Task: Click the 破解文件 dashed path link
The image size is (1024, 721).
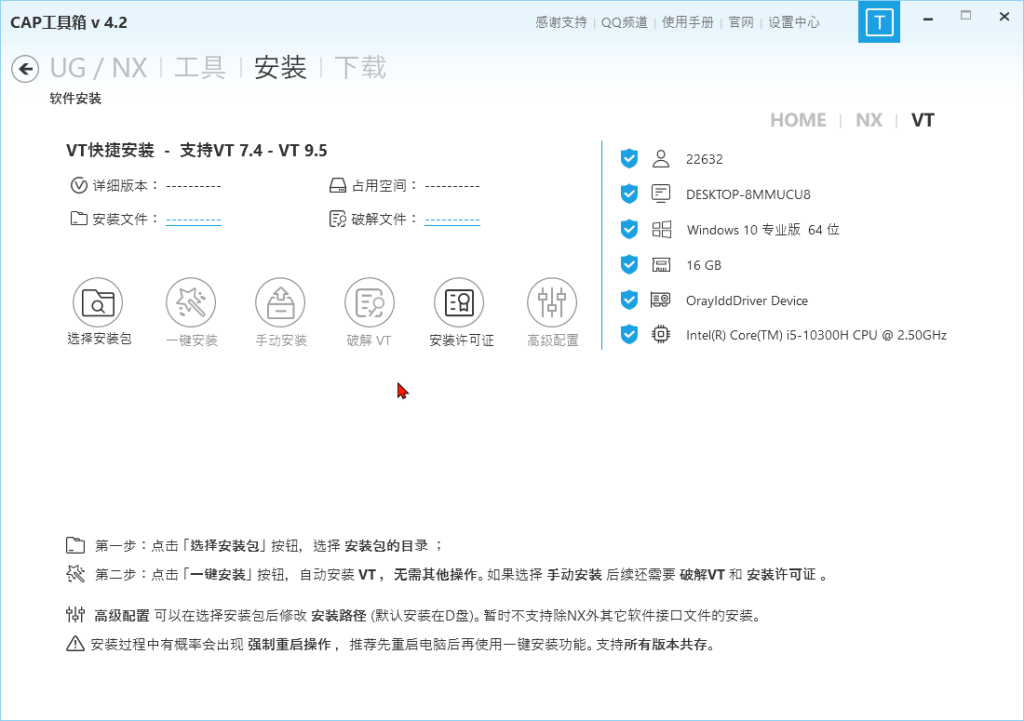Action: 452,219
